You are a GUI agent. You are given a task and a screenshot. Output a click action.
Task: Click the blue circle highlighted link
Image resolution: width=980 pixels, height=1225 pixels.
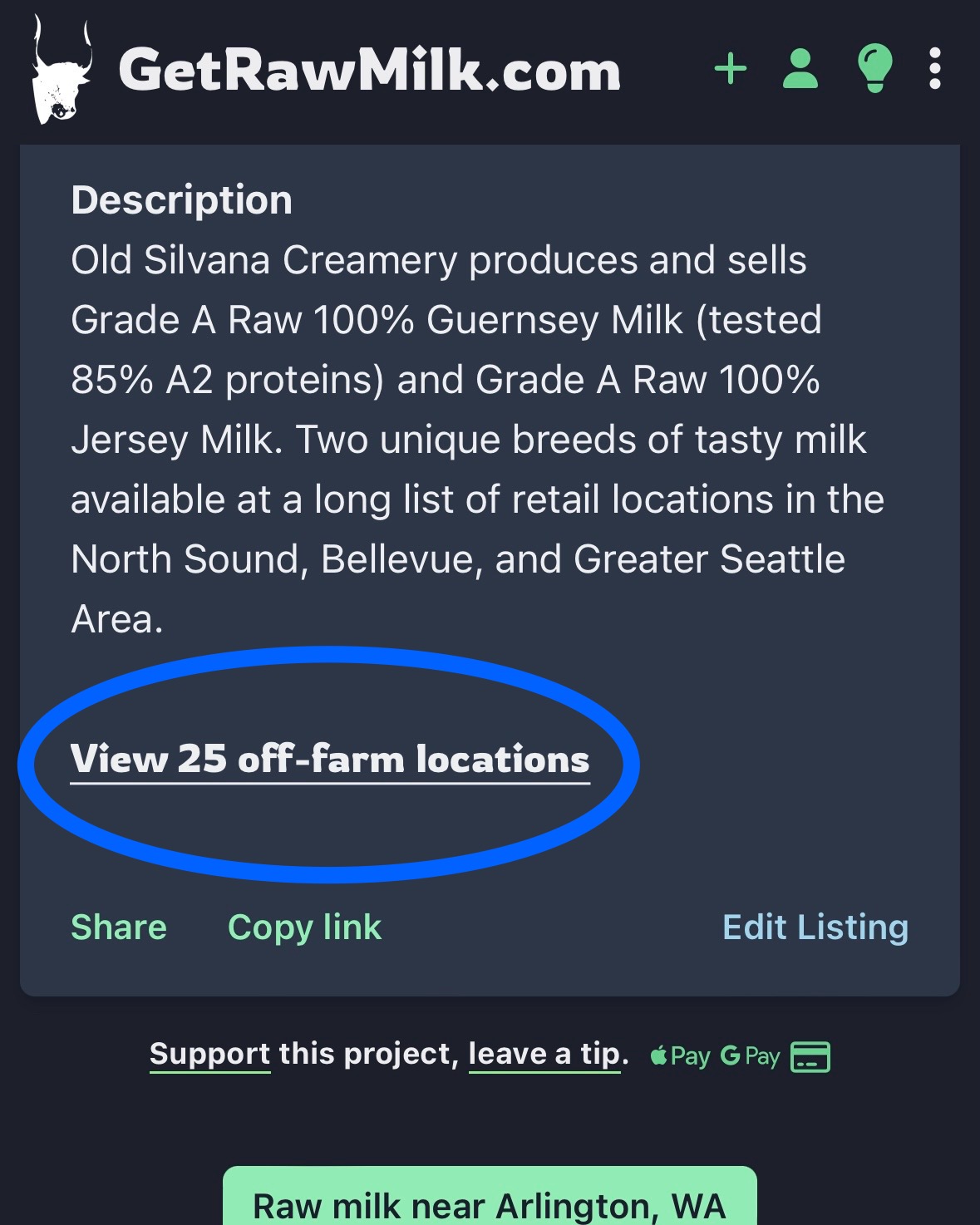pyautogui.click(x=330, y=759)
